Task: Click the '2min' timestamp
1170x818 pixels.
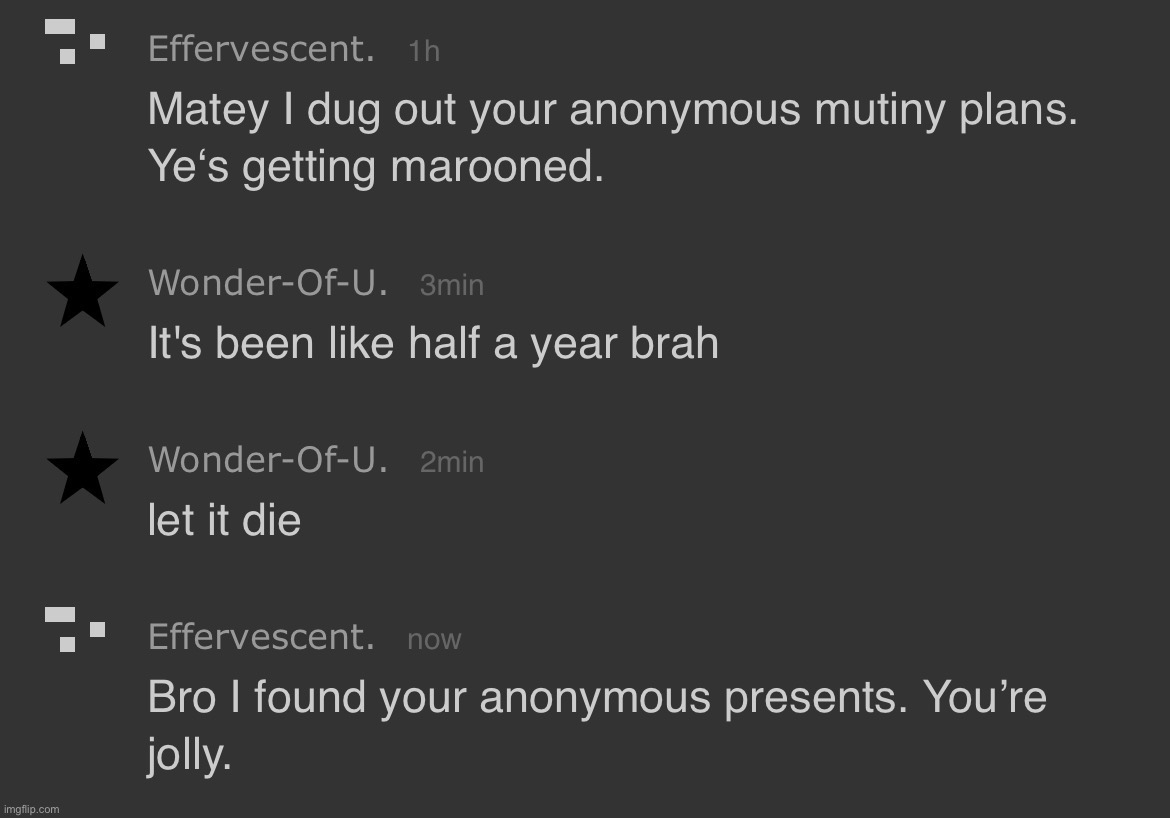Action: coord(452,462)
